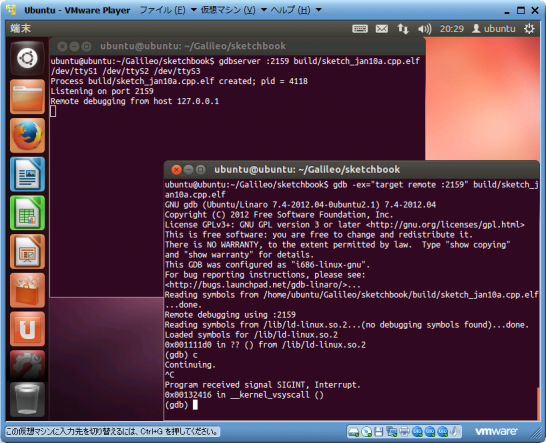Click the front terminal title bar text

307,170
